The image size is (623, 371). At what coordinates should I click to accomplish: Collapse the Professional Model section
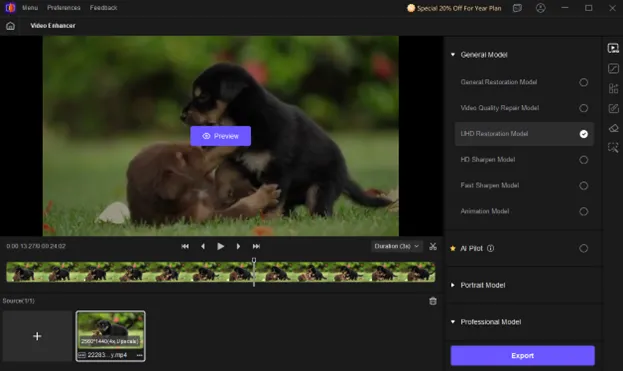453,322
